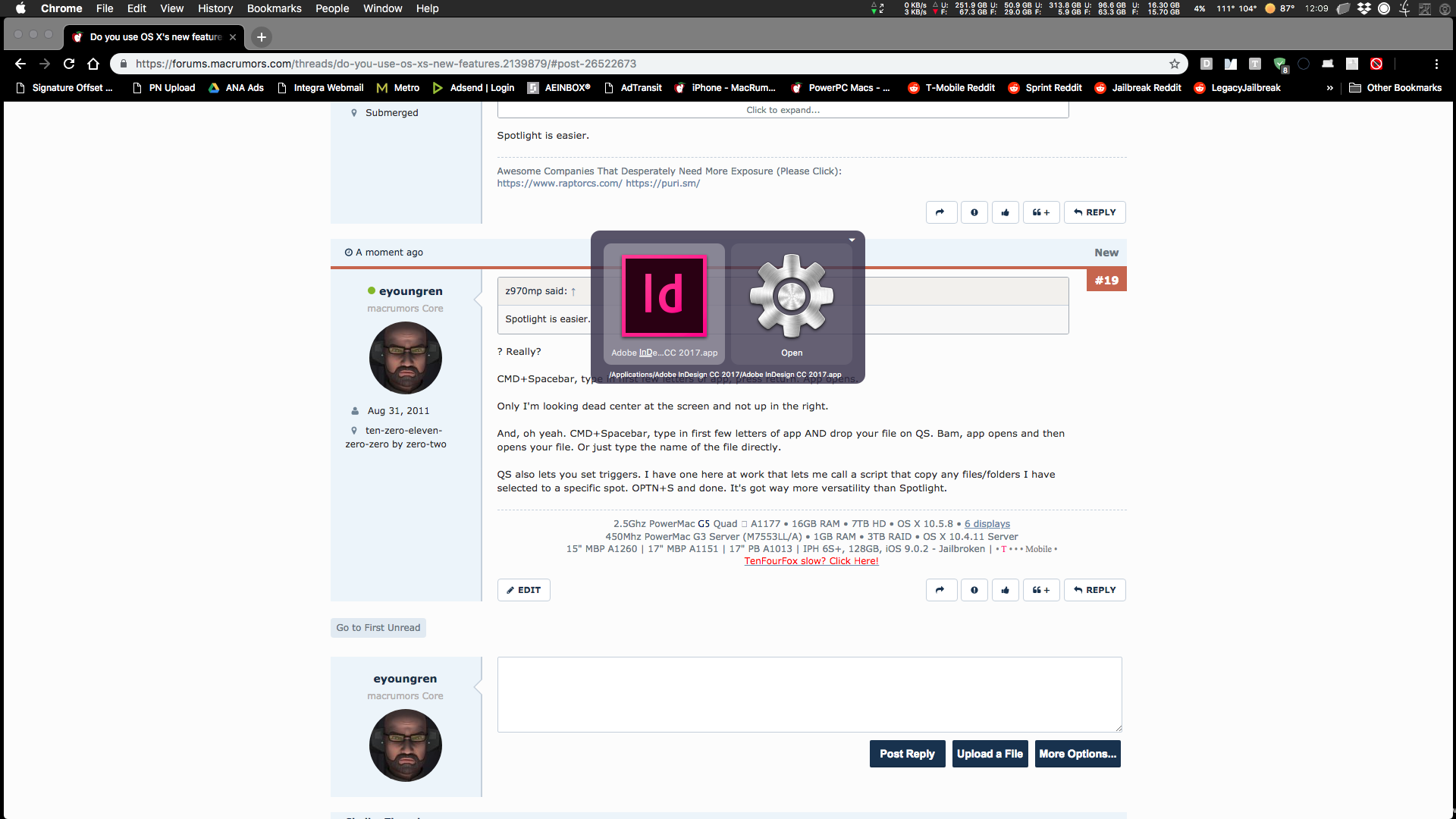Open a new browser tab

[x=262, y=36]
